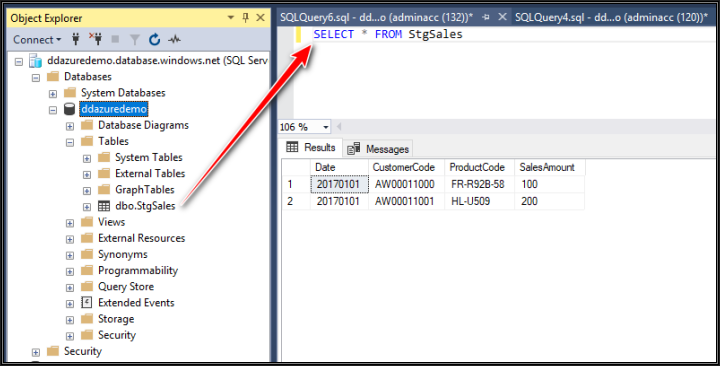Expand Security folder under ddazuredemo database
Screen dimensions: 720x366
[70, 336]
